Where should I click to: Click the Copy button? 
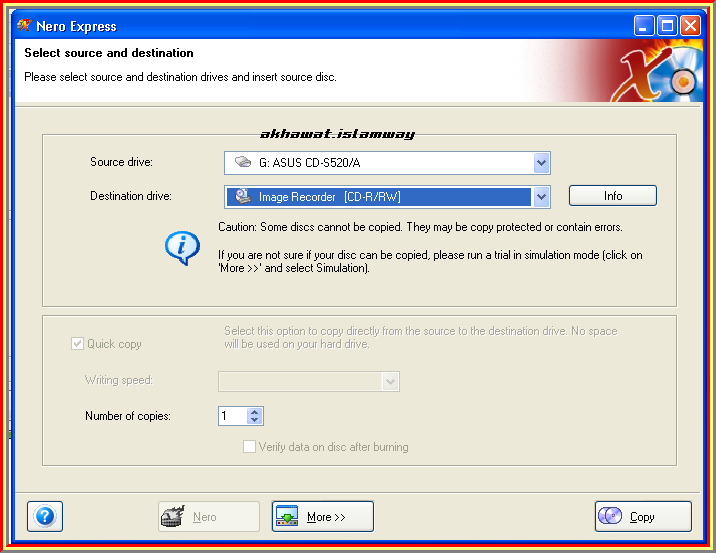(643, 516)
